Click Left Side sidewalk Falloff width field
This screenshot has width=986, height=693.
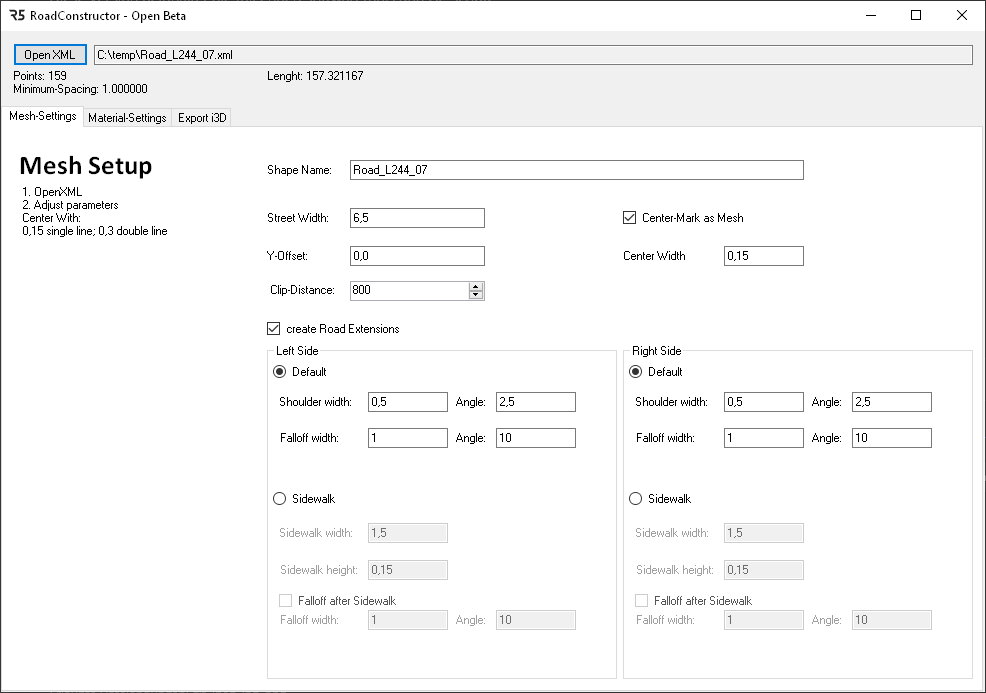pos(408,620)
